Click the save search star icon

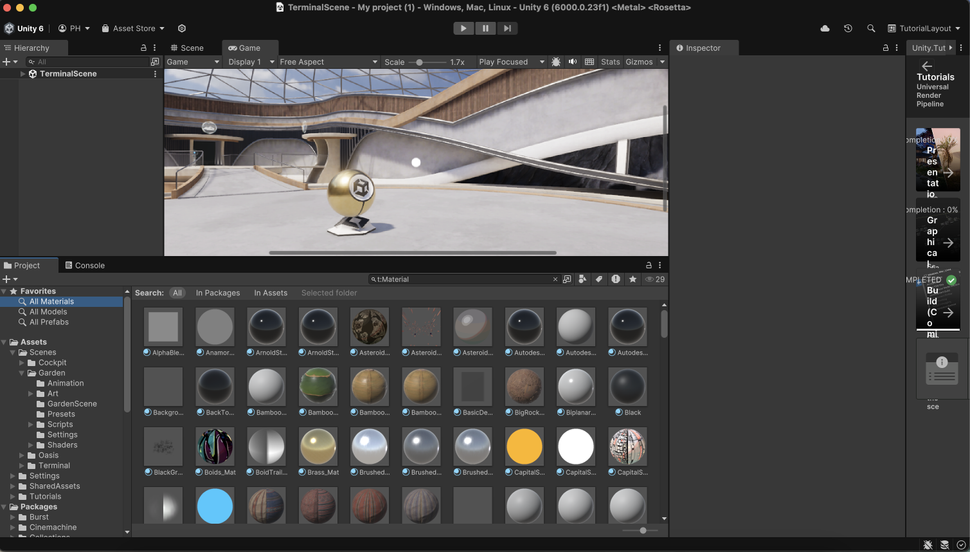tap(632, 280)
